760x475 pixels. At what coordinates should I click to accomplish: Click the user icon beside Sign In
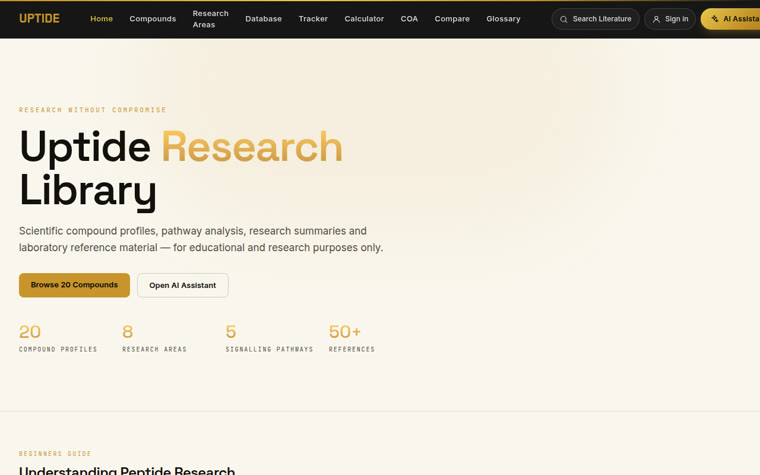[656, 19]
